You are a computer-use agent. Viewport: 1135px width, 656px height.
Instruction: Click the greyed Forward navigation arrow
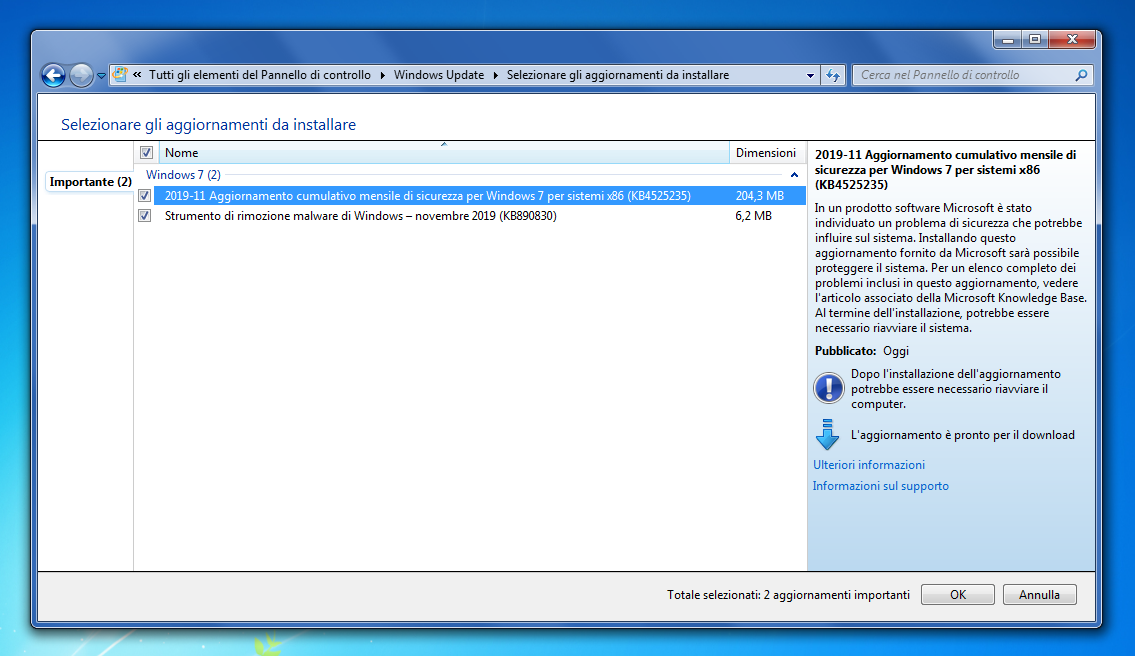click(81, 75)
